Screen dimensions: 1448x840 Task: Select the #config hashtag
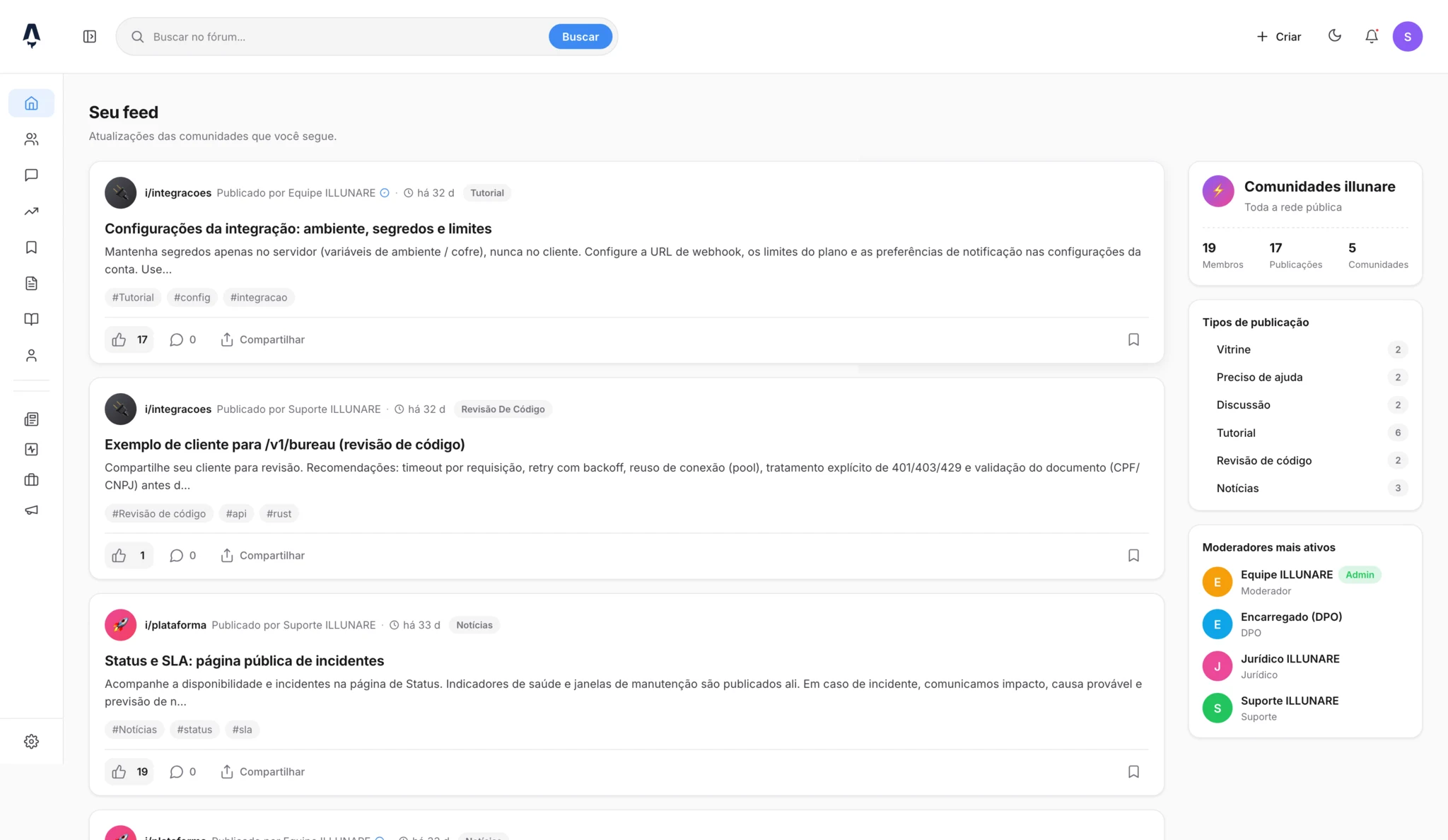[x=192, y=298]
